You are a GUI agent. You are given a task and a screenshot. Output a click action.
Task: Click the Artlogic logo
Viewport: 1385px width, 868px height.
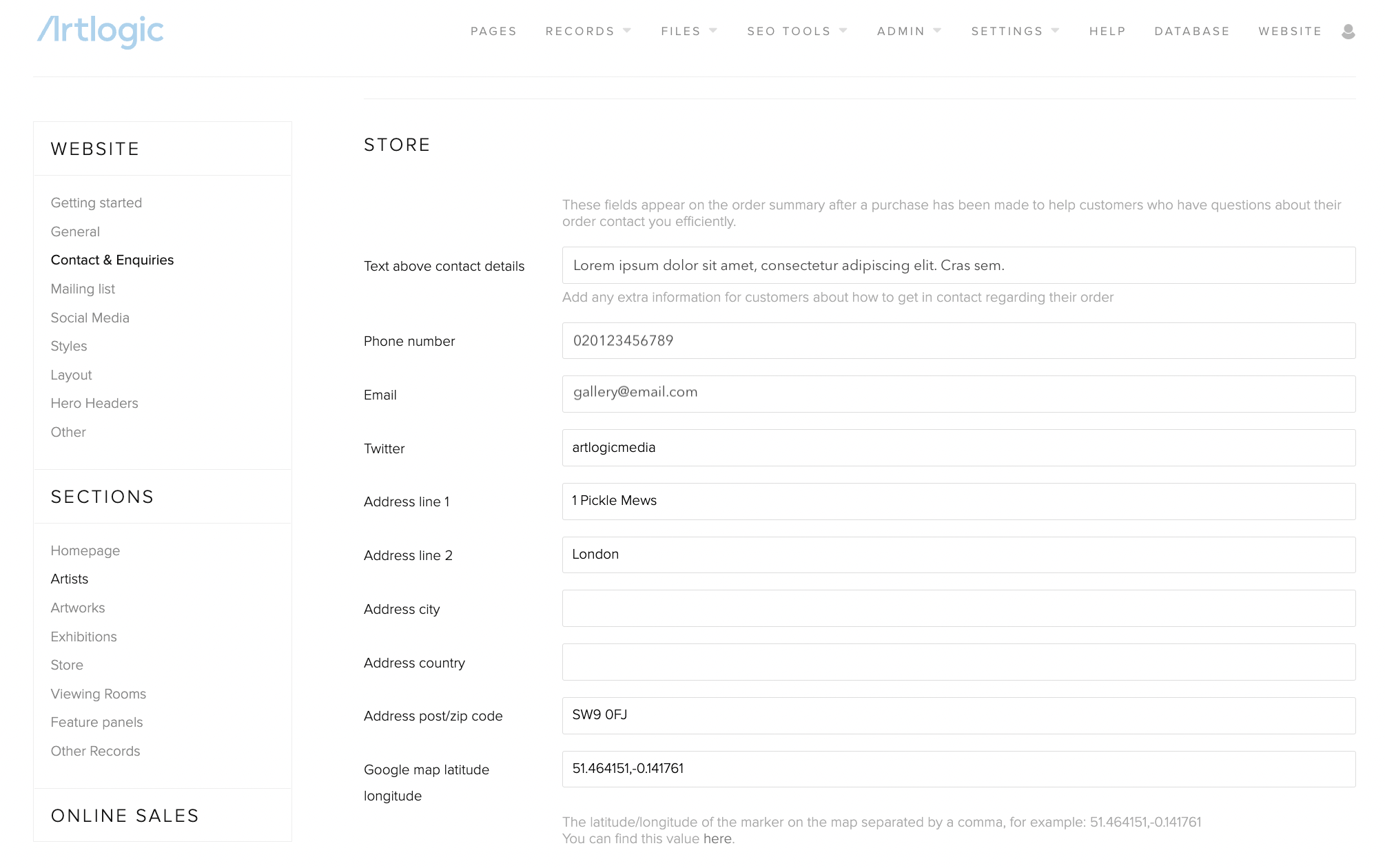coord(101,32)
